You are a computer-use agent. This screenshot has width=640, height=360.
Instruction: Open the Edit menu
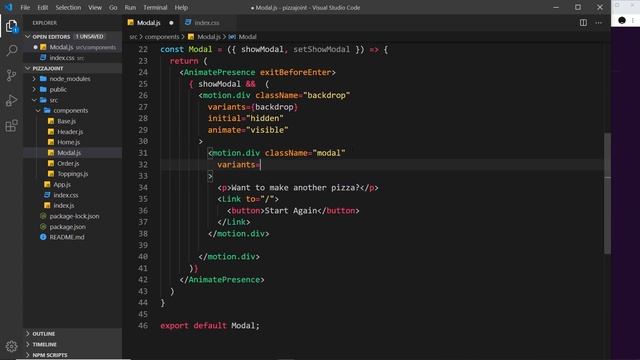[42, 7]
